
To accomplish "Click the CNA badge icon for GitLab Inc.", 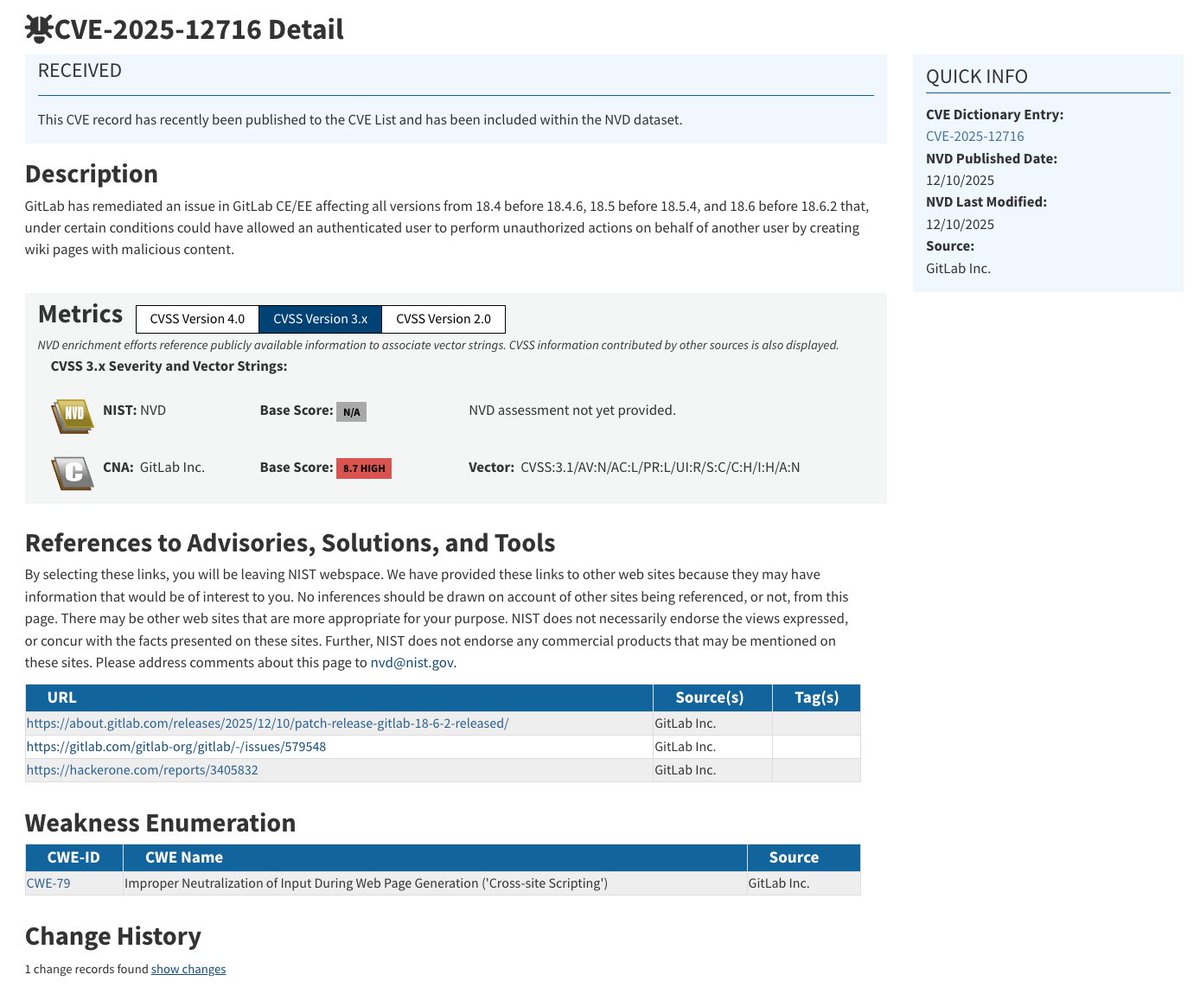I will 72,471.
